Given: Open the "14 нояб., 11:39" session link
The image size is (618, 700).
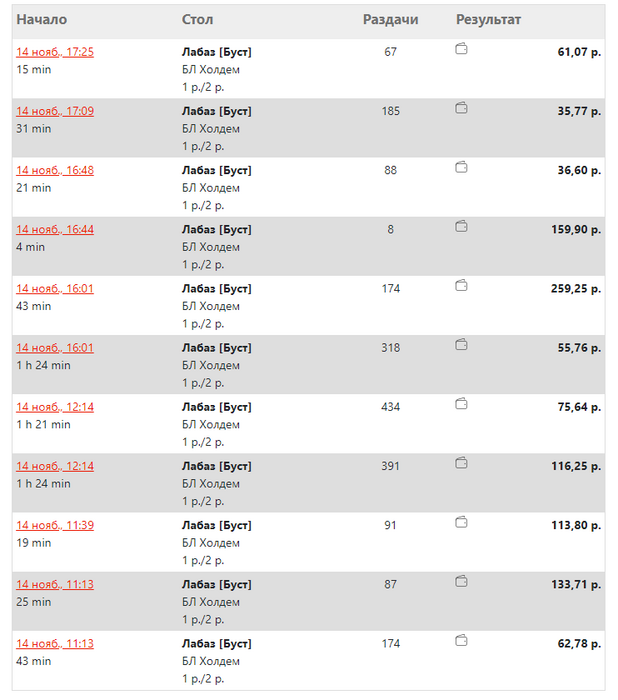Looking at the screenshot, I should click(x=55, y=525).
